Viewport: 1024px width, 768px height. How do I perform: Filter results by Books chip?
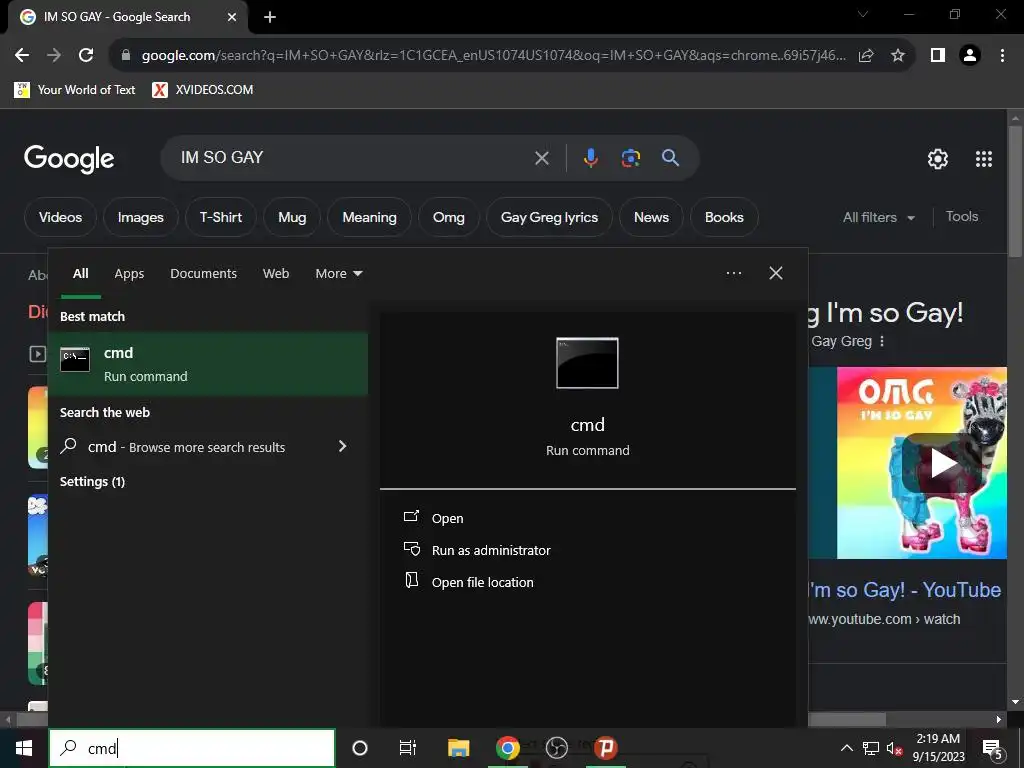click(x=724, y=217)
